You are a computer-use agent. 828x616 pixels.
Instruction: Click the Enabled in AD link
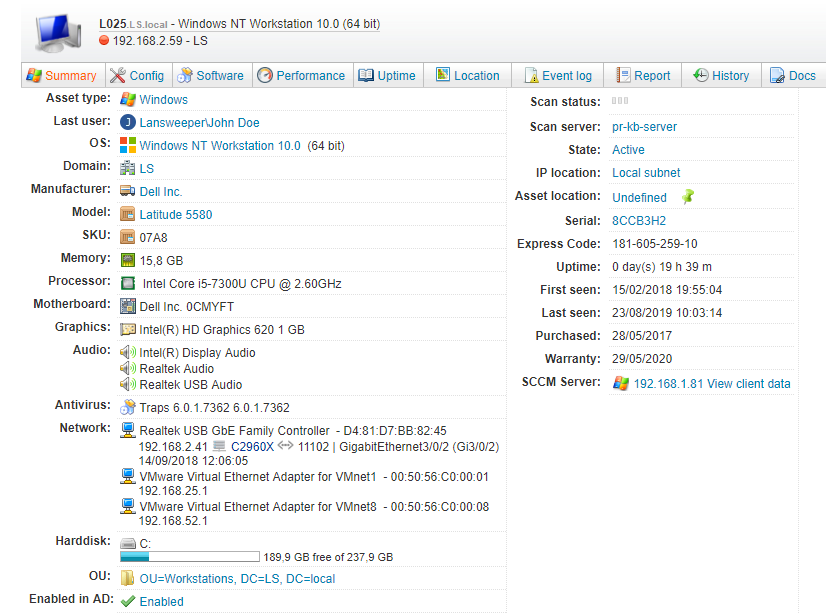point(162,602)
